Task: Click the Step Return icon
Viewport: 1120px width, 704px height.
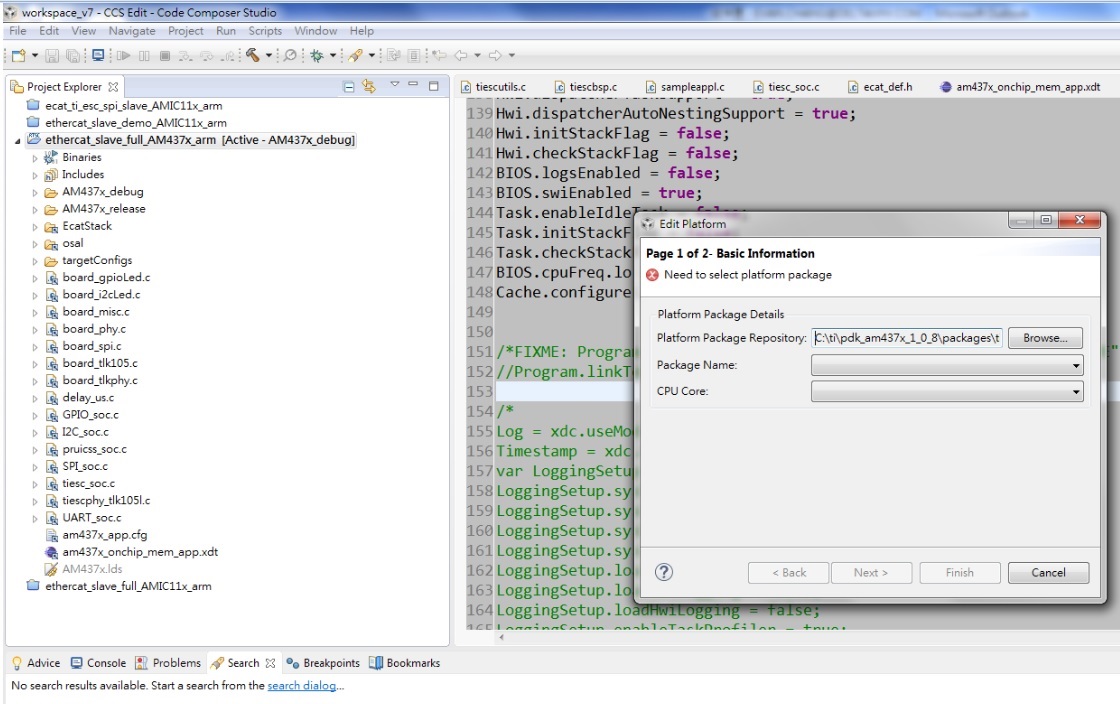Action: click(228, 56)
